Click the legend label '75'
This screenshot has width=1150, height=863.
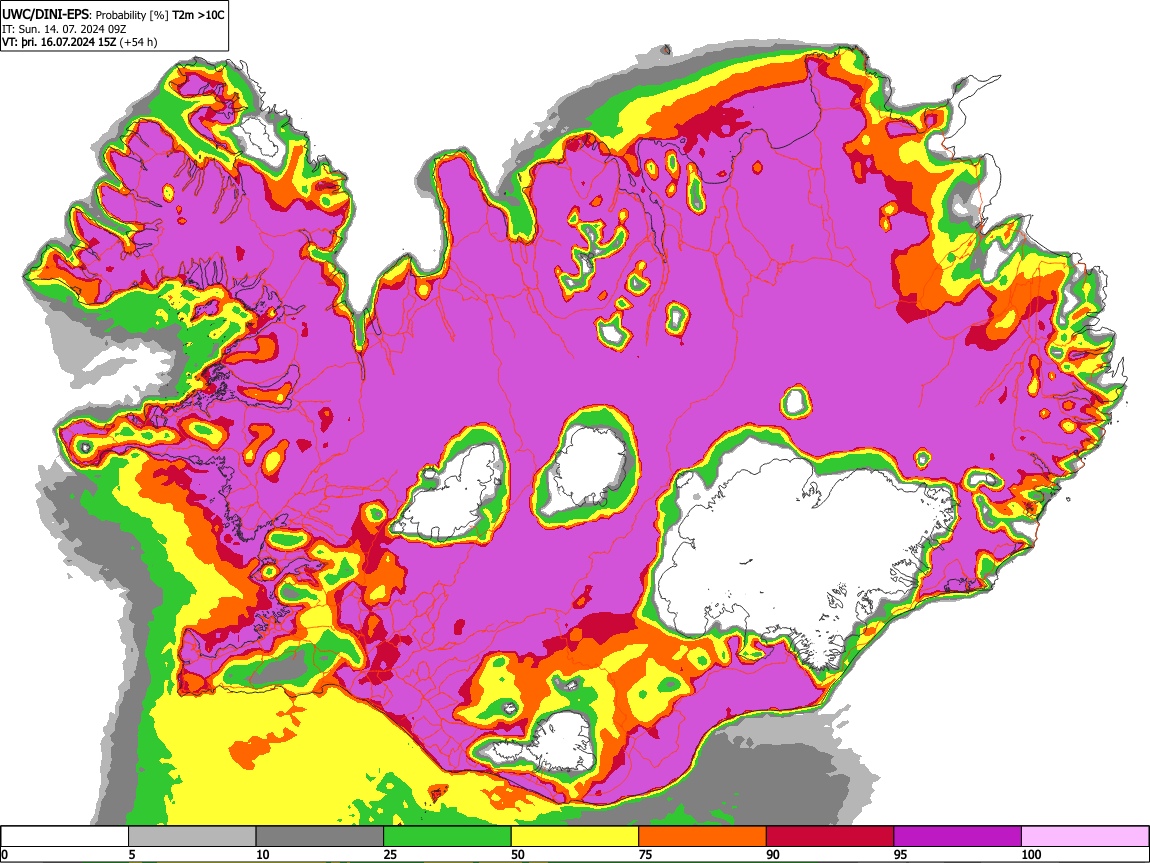[645, 854]
